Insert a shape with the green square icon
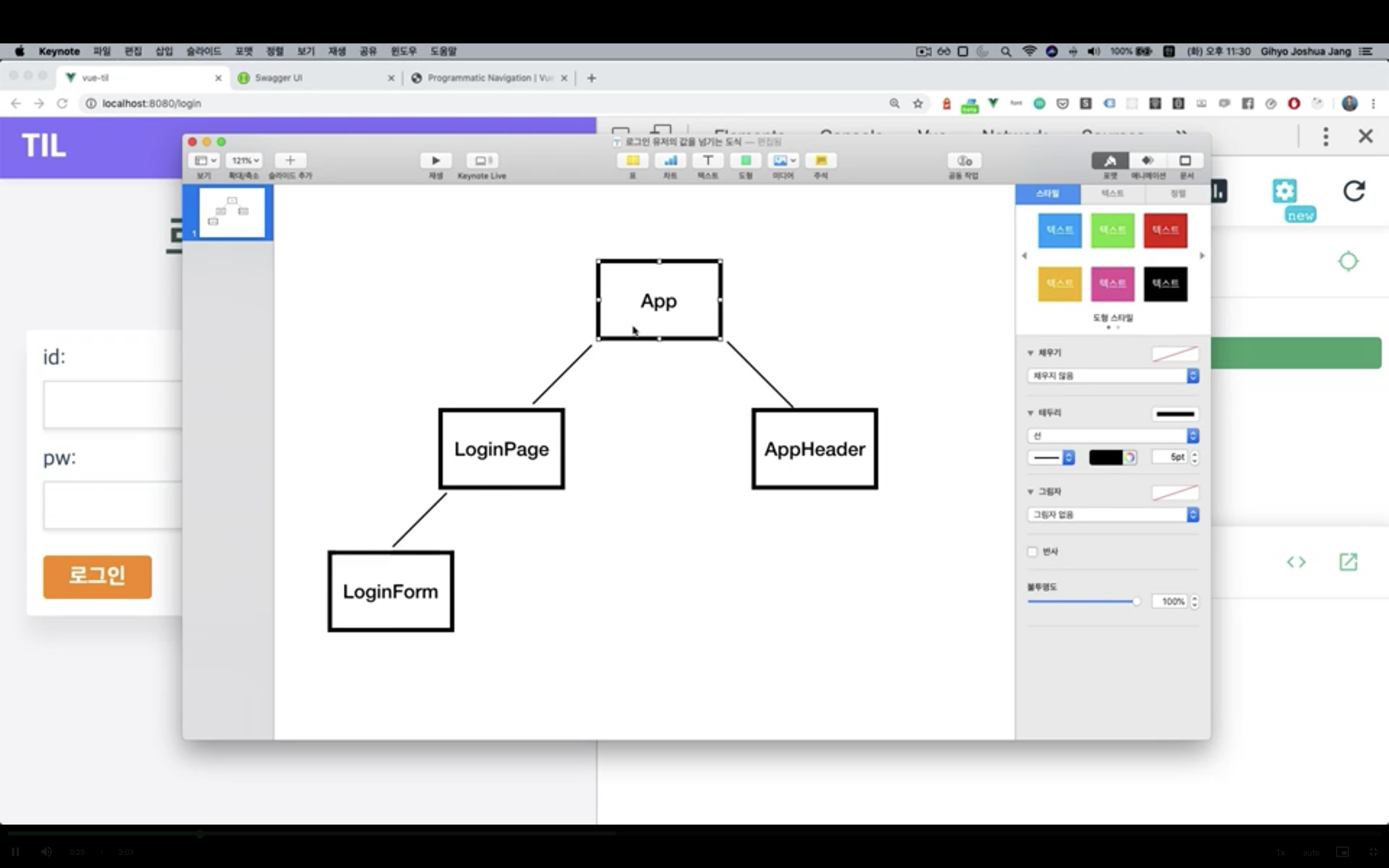Screen dimensions: 1389x868 pos(746,161)
